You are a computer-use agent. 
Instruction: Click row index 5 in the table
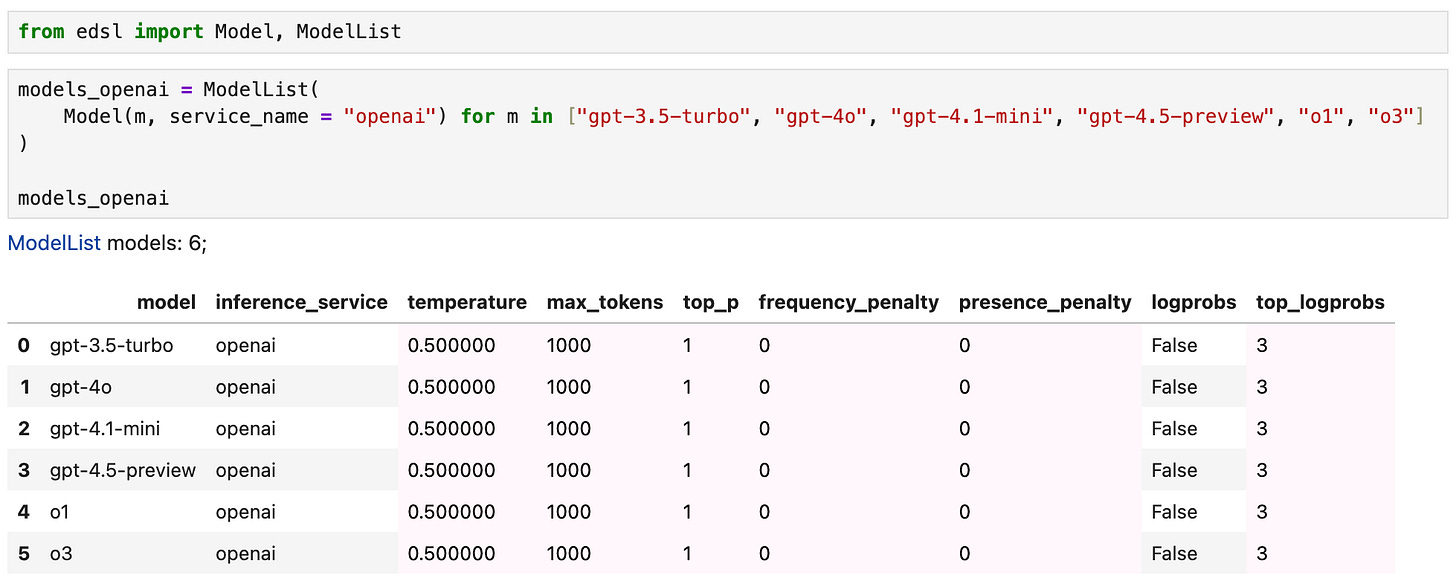pyautogui.click(x=23, y=553)
